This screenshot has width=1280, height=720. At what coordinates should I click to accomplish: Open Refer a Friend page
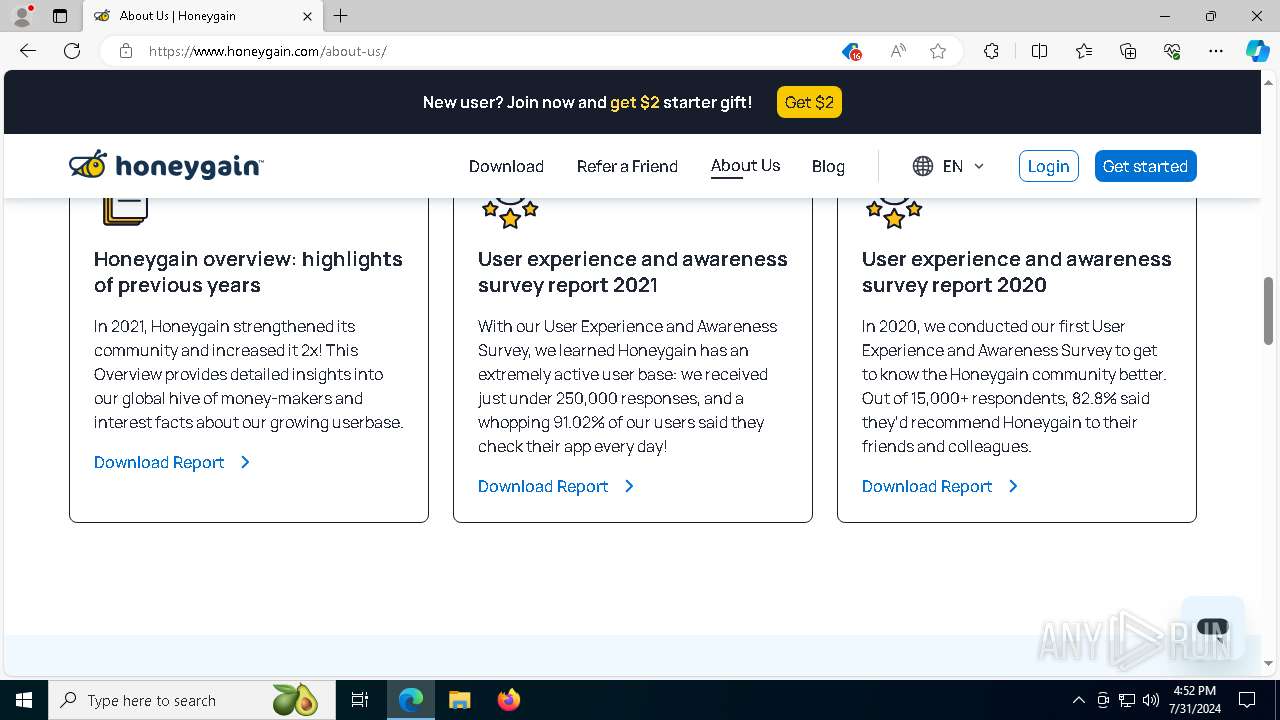tap(627, 166)
